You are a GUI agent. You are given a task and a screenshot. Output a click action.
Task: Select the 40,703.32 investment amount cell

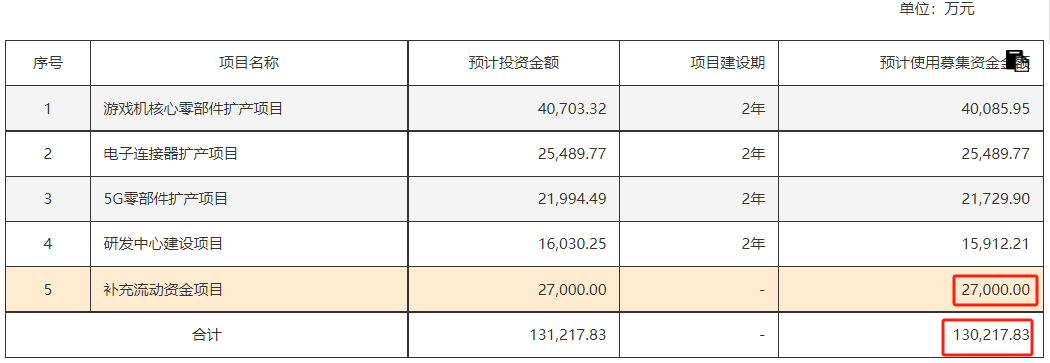[514, 108]
